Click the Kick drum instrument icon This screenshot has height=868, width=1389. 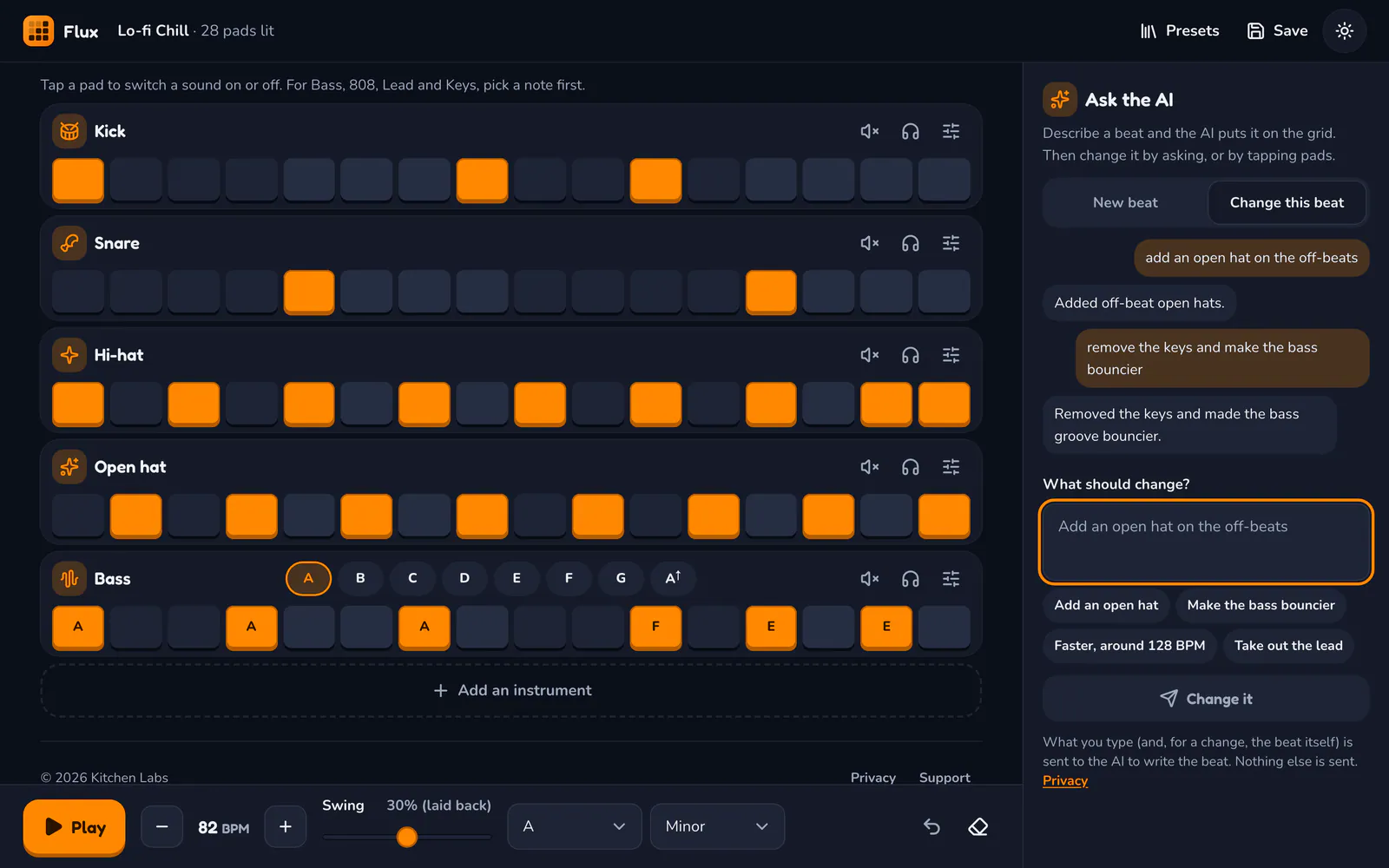69,131
